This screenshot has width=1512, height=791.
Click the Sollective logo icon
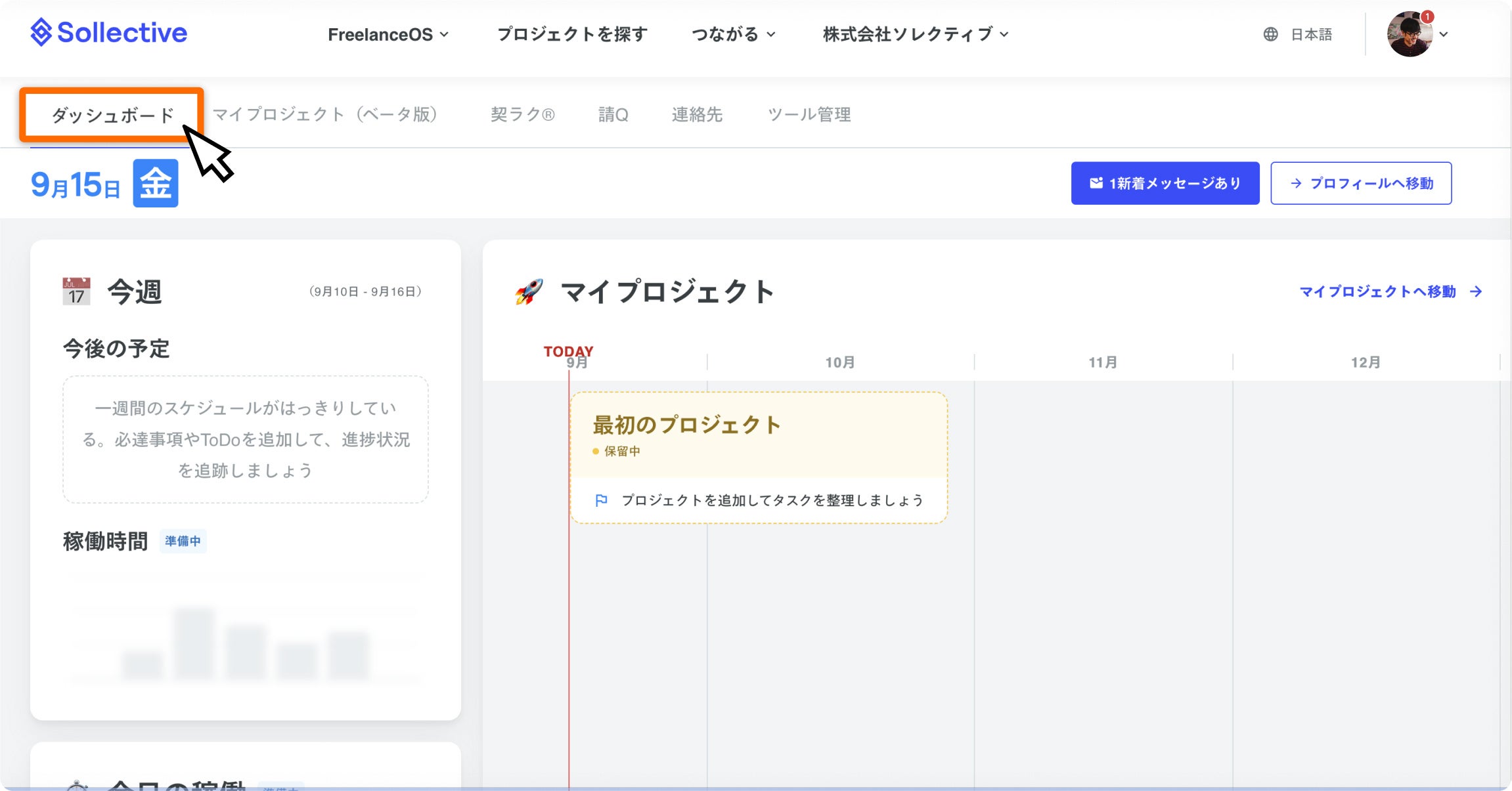[x=41, y=32]
